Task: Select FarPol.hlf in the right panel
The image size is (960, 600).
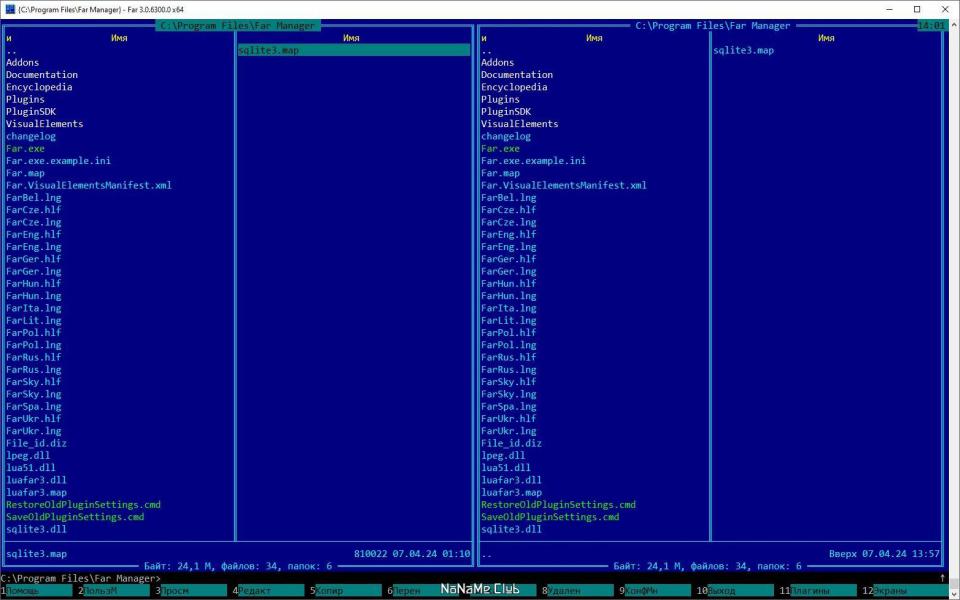Action: 509,332
